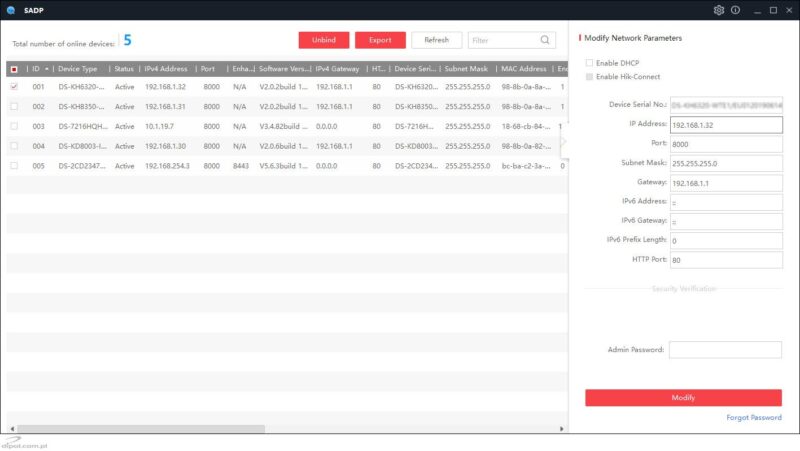Click the Unbind button

pos(324,40)
